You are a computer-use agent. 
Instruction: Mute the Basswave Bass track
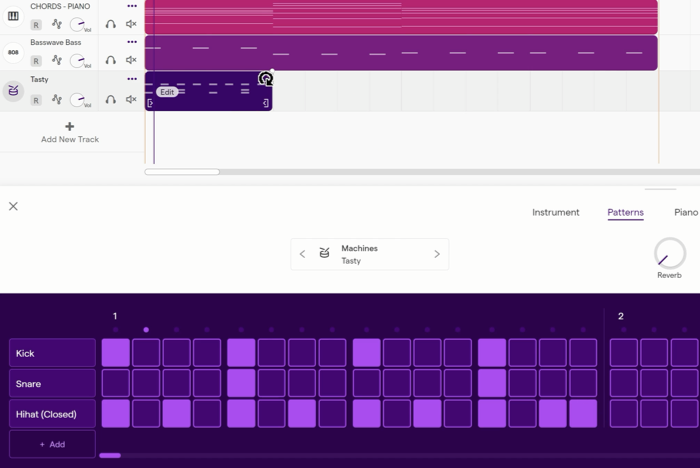(x=131, y=60)
